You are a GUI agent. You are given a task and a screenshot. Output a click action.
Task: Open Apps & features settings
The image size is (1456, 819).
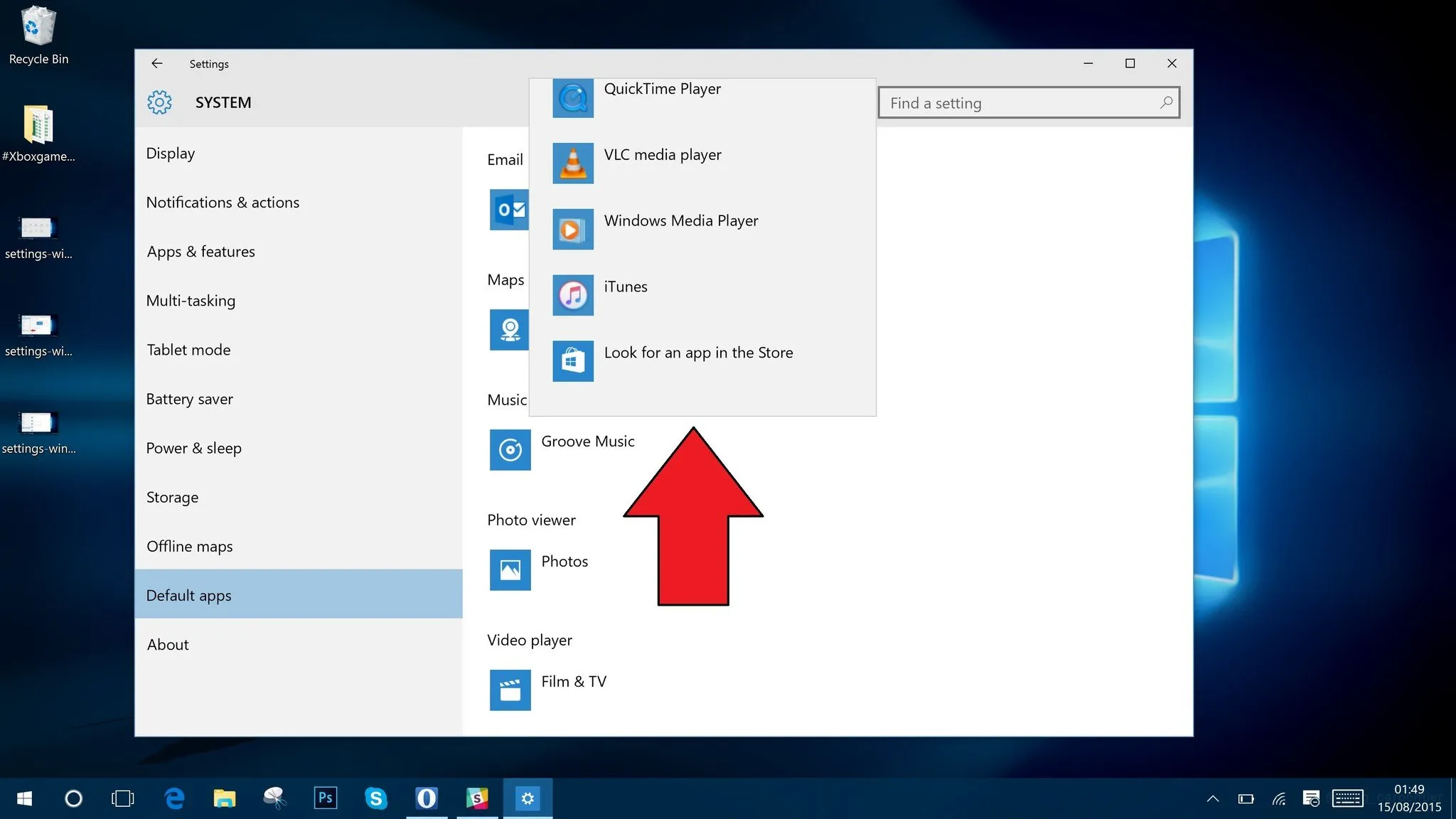(x=200, y=250)
